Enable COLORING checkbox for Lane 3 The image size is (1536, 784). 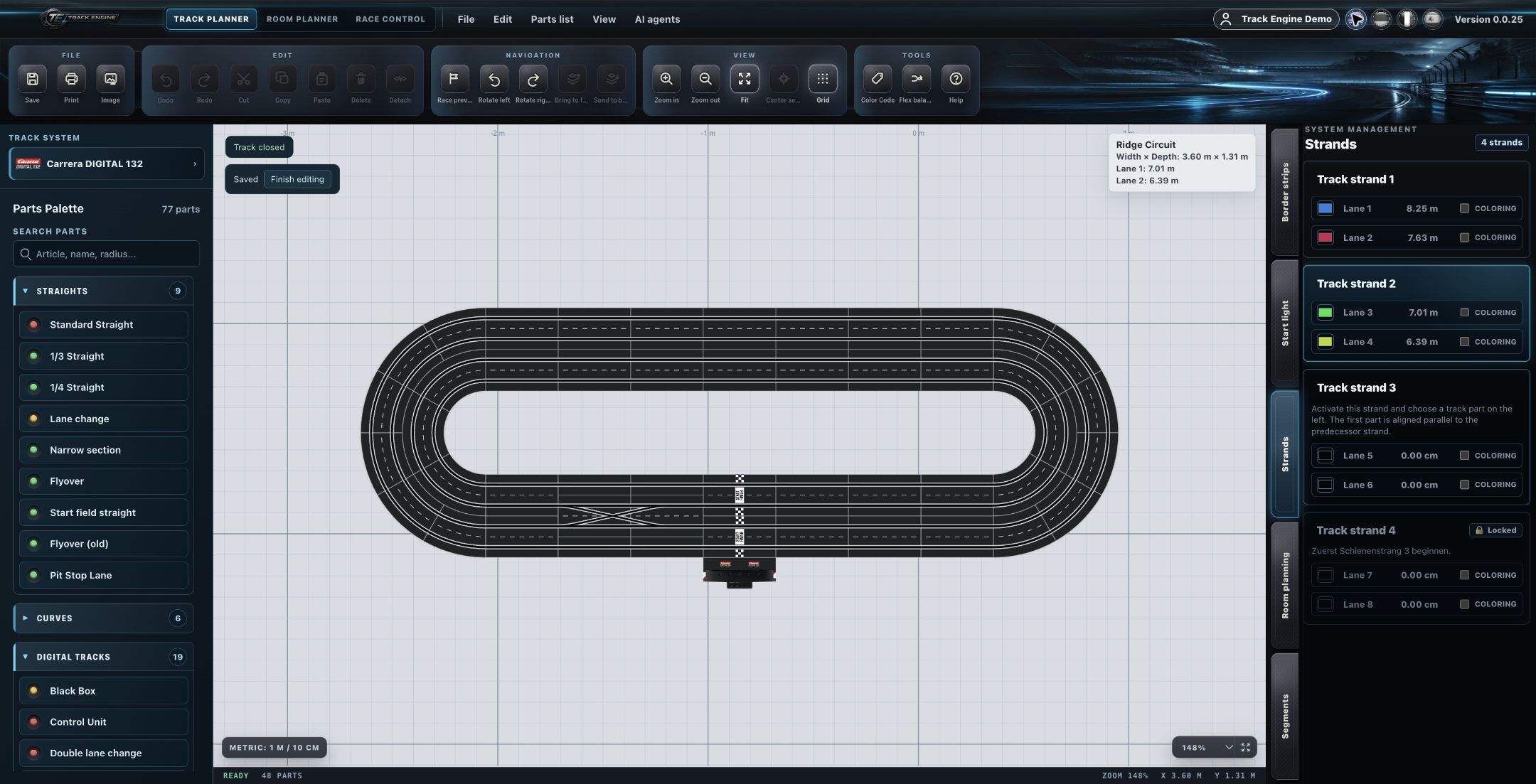click(x=1464, y=312)
